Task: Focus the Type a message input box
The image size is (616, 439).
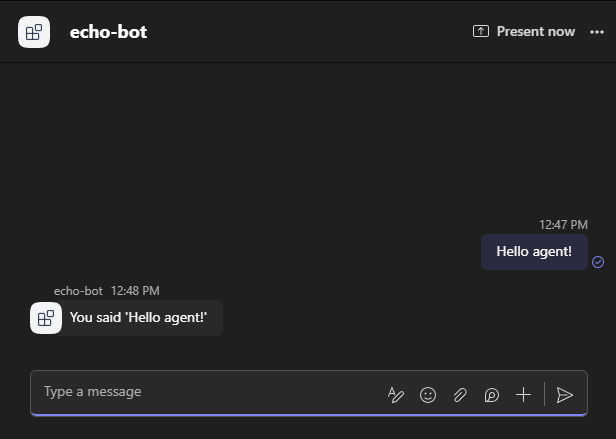Action: tap(208, 392)
